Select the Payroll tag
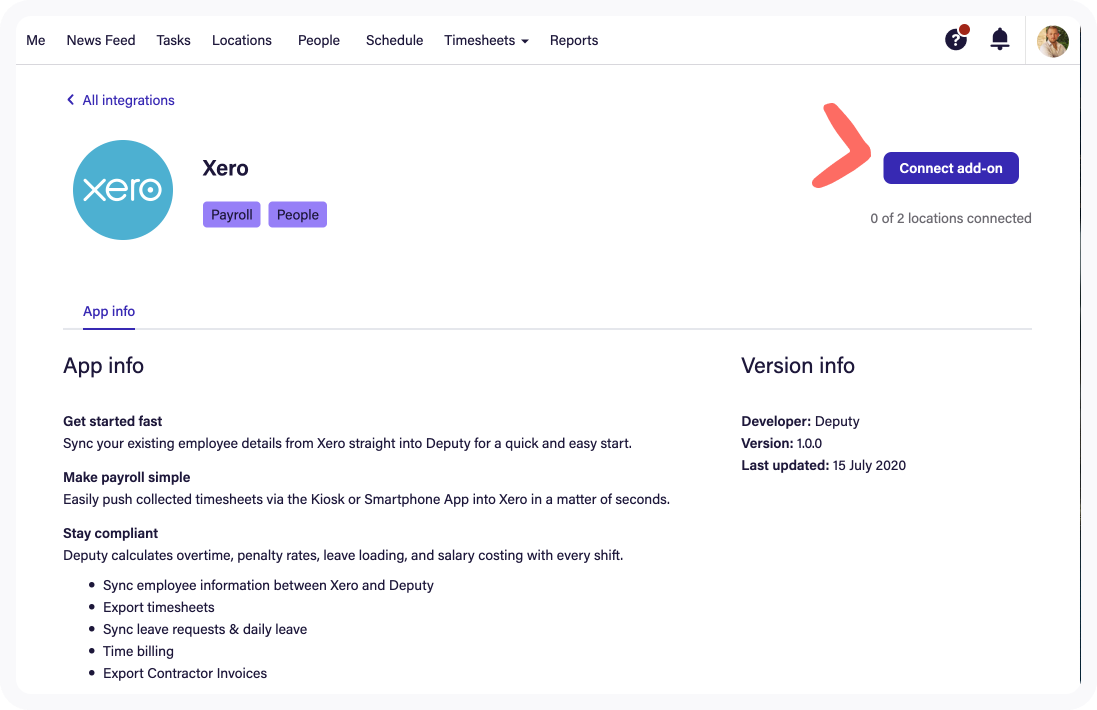This screenshot has height=710, width=1097. [232, 215]
